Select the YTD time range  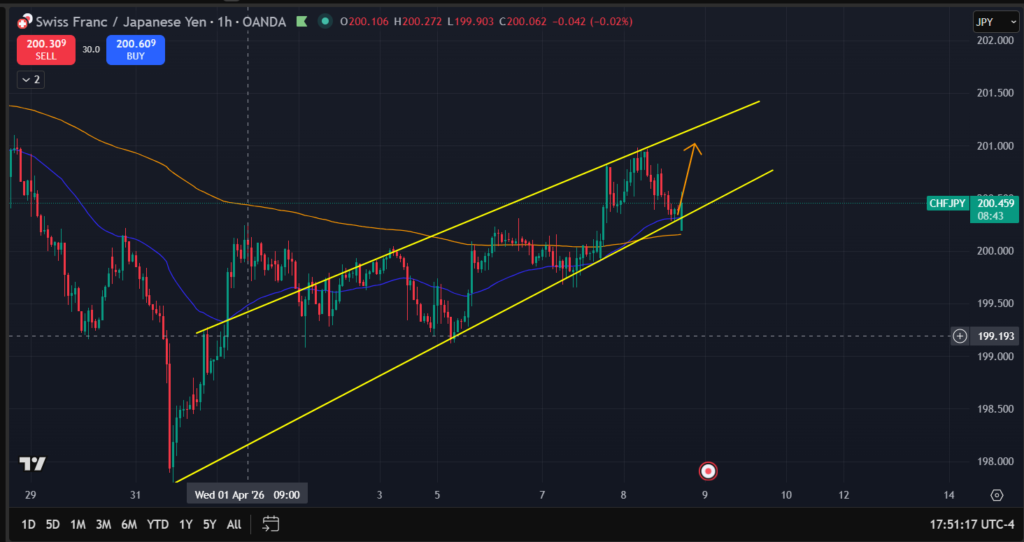pos(157,524)
